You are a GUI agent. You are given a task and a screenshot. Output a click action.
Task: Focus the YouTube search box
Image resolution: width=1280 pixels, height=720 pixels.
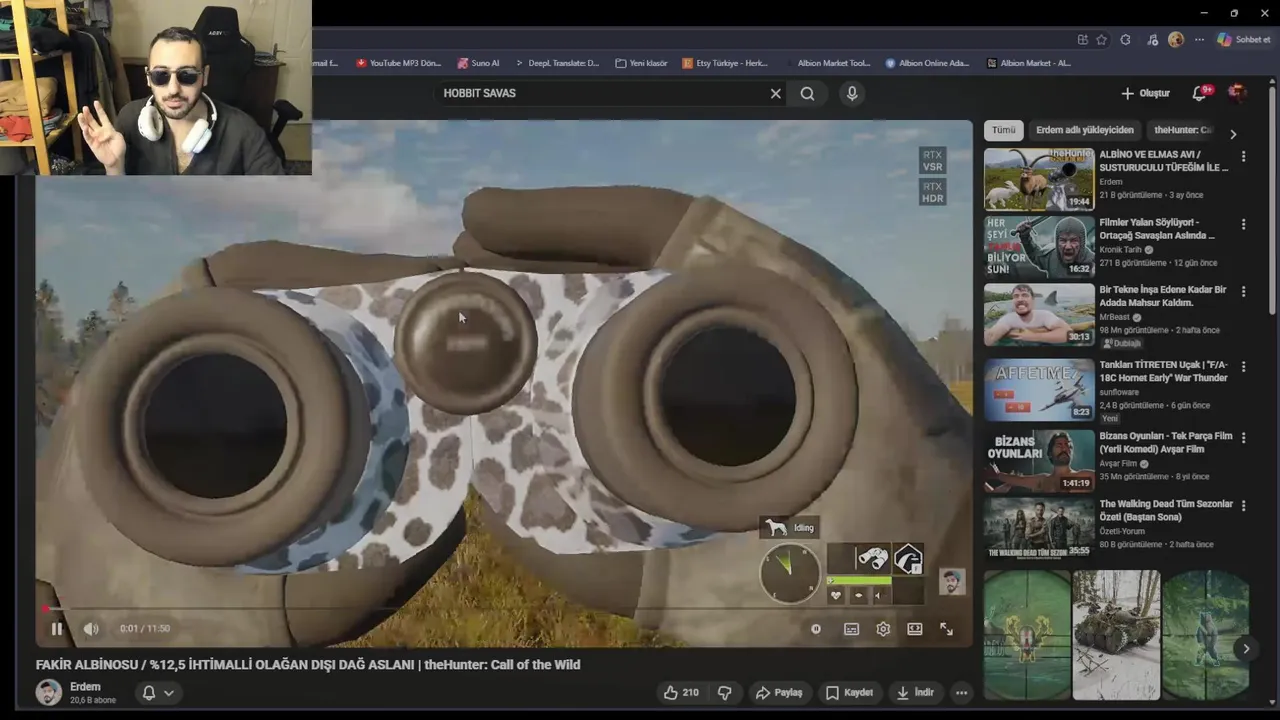pos(600,93)
